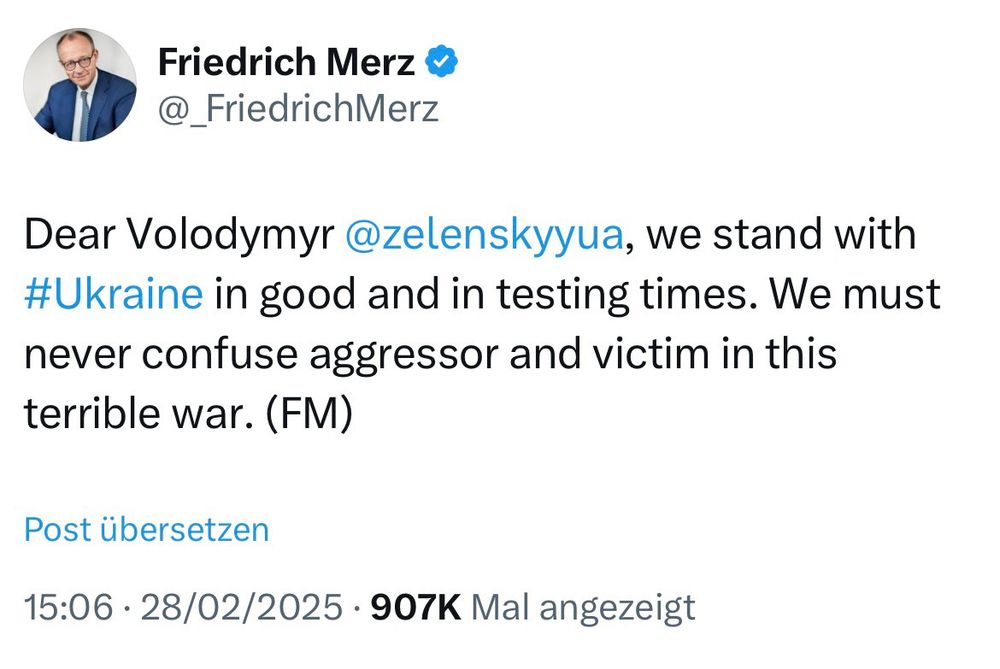The width and height of the screenshot is (1000, 669).
Task: Click the 28/02/2025 post date
Action: point(242,607)
